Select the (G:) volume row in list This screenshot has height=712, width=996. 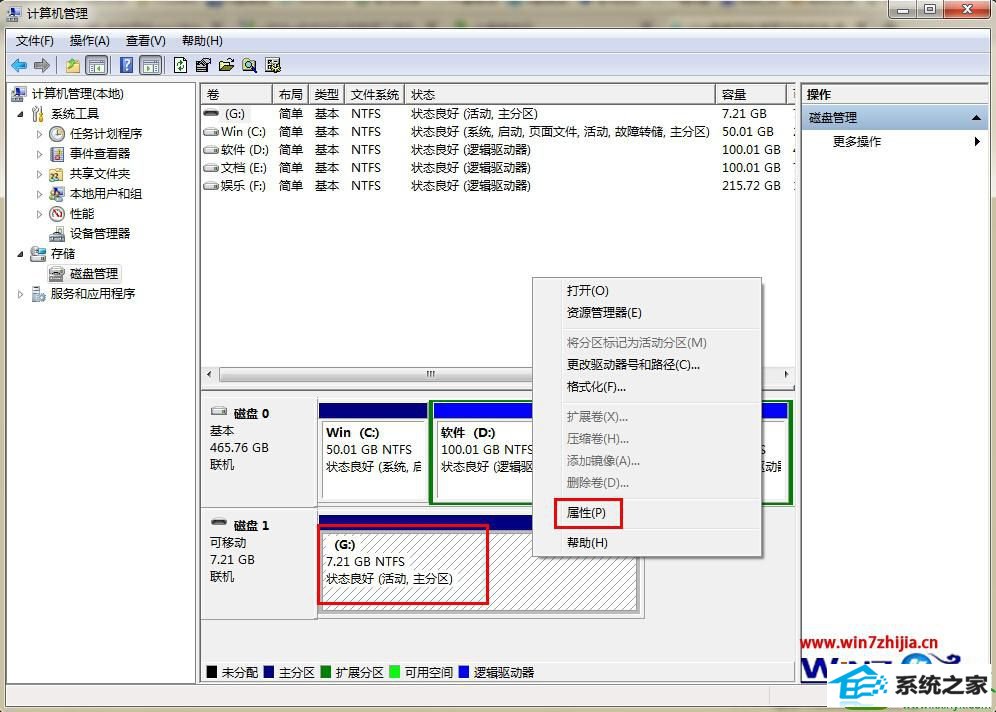click(498, 114)
